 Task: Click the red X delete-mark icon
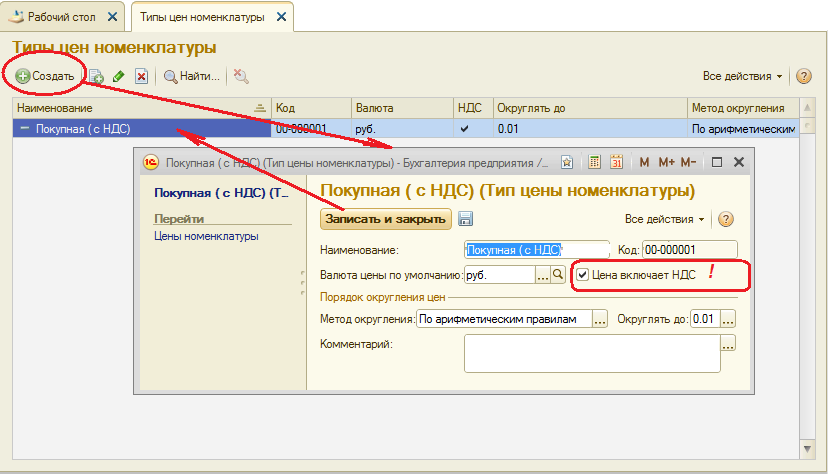[x=142, y=76]
